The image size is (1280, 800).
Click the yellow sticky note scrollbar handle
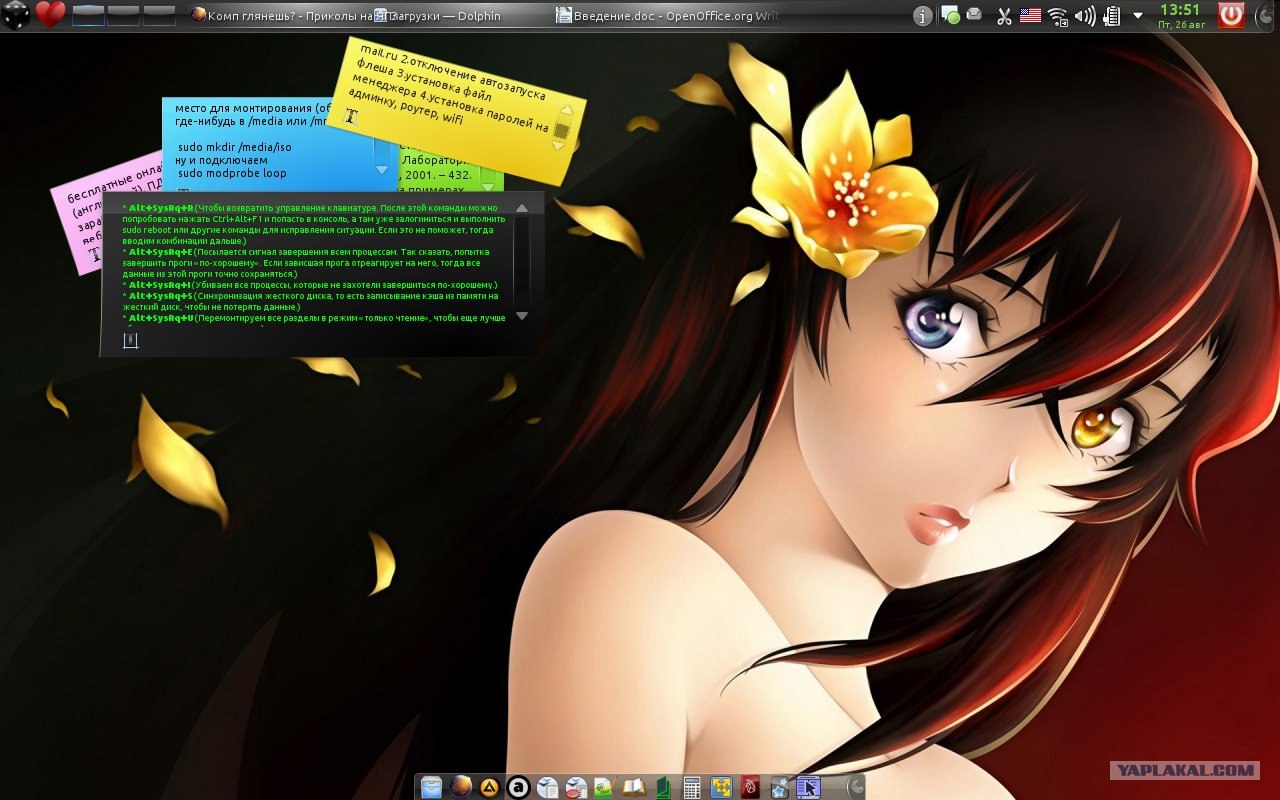(562, 130)
